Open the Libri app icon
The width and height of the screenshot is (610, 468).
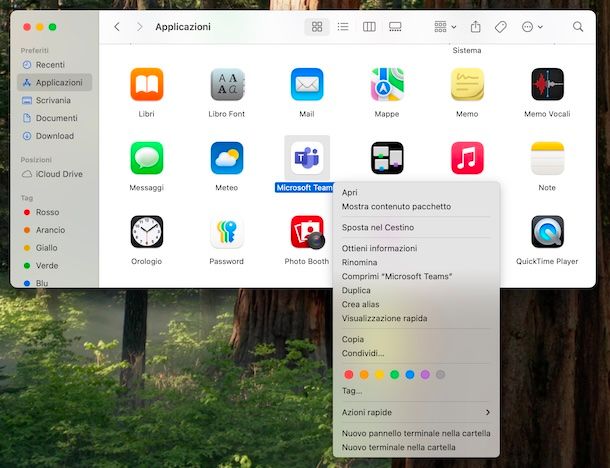pyautogui.click(x=147, y=84)
